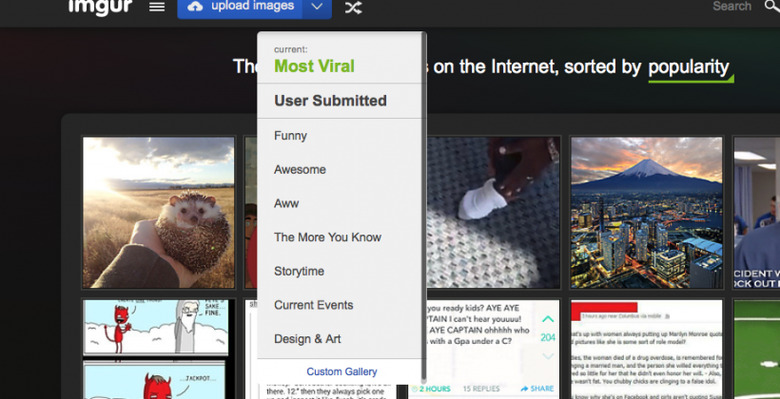This screenshot has width=780, height=399.
Task: Click the upload images button
Action: coord(240,7)
